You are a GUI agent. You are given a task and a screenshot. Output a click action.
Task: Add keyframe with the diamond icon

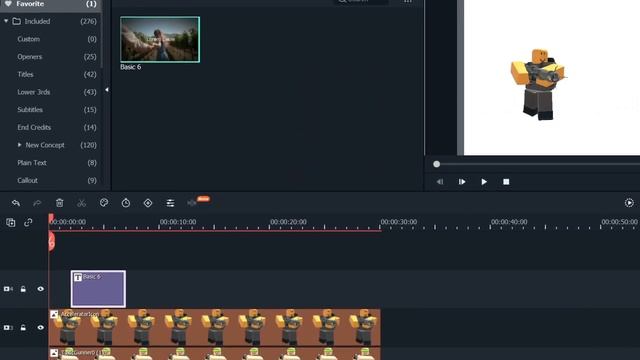pyautogui.click(x=148, y=203)
